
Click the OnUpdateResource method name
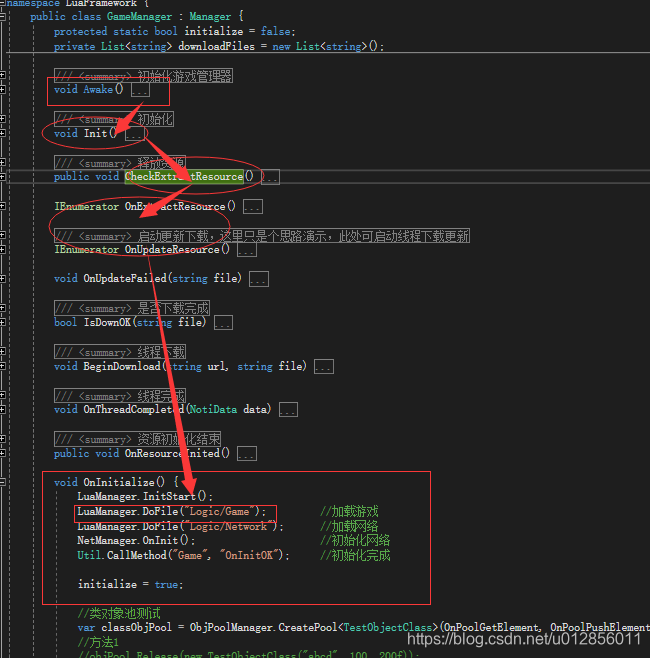pos(172,250)
